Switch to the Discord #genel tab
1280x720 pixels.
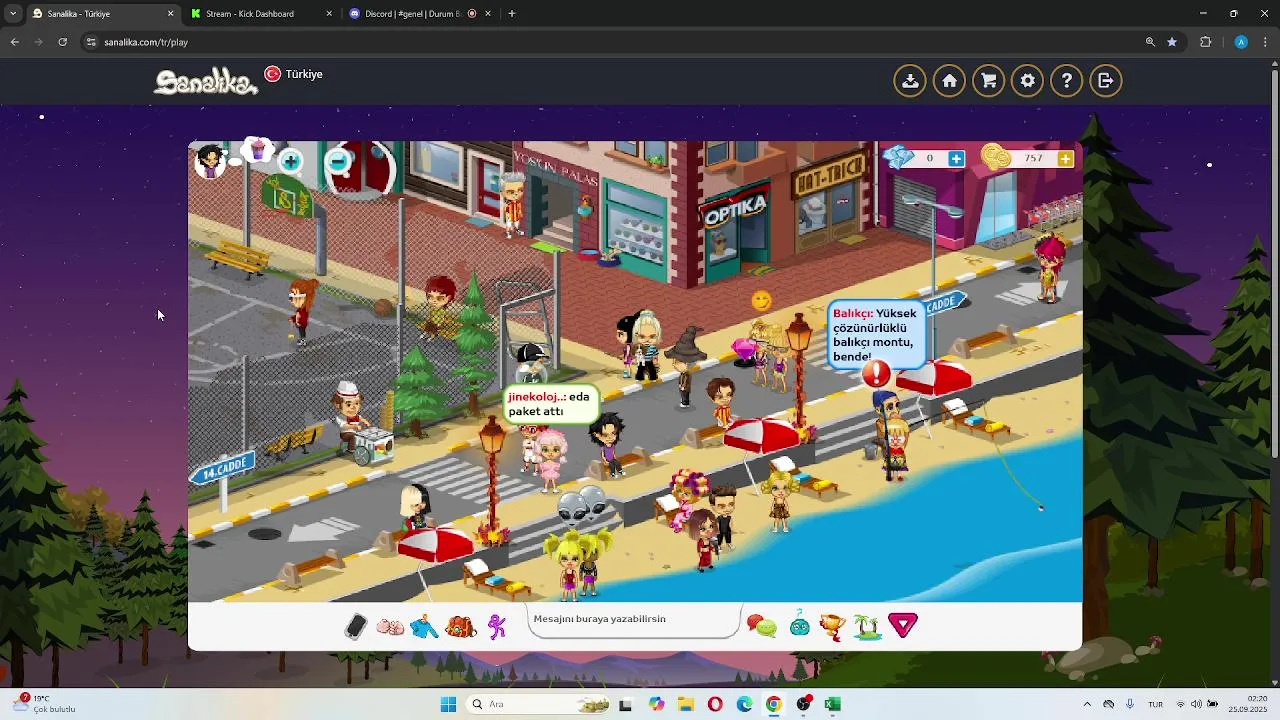coord(410,14)
